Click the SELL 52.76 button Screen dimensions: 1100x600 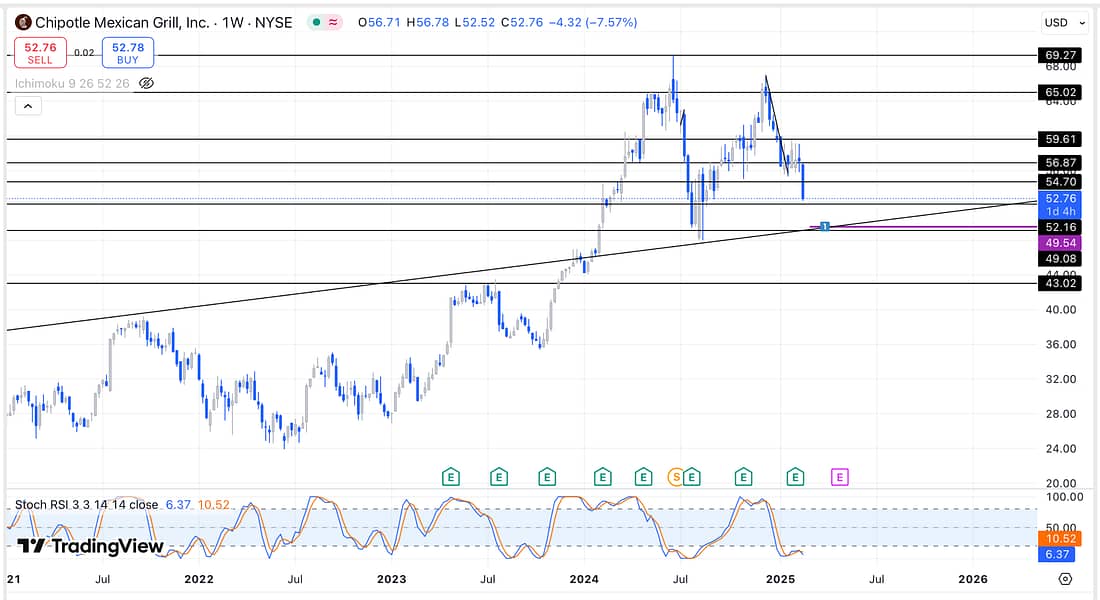point(40,53)
